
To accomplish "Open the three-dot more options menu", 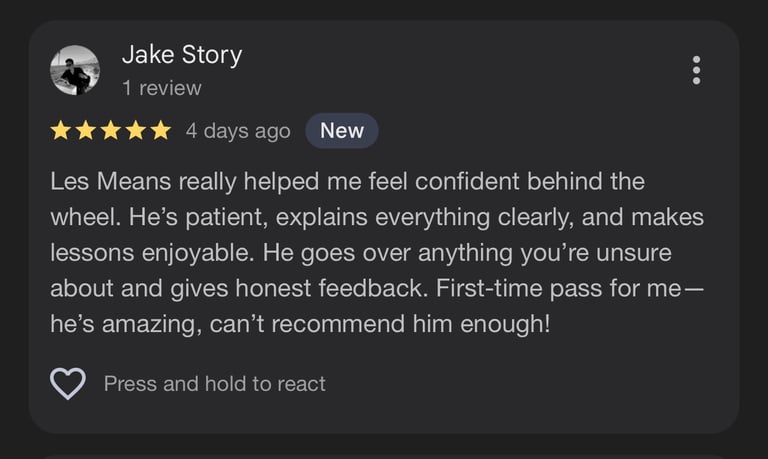I will 696,70.
